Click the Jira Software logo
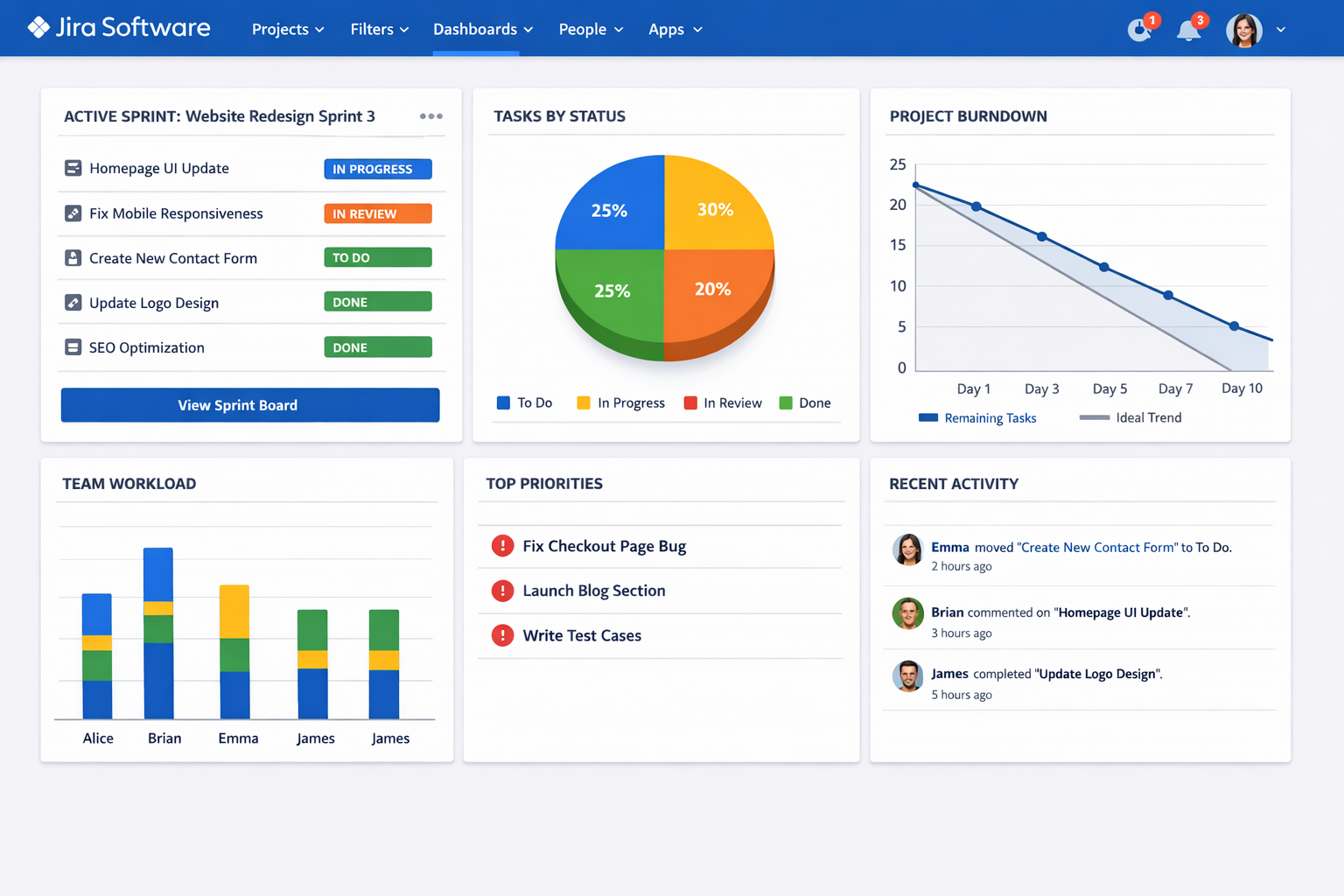Image resolution: width=1344 pixels, height=896 pixels. 120,27
